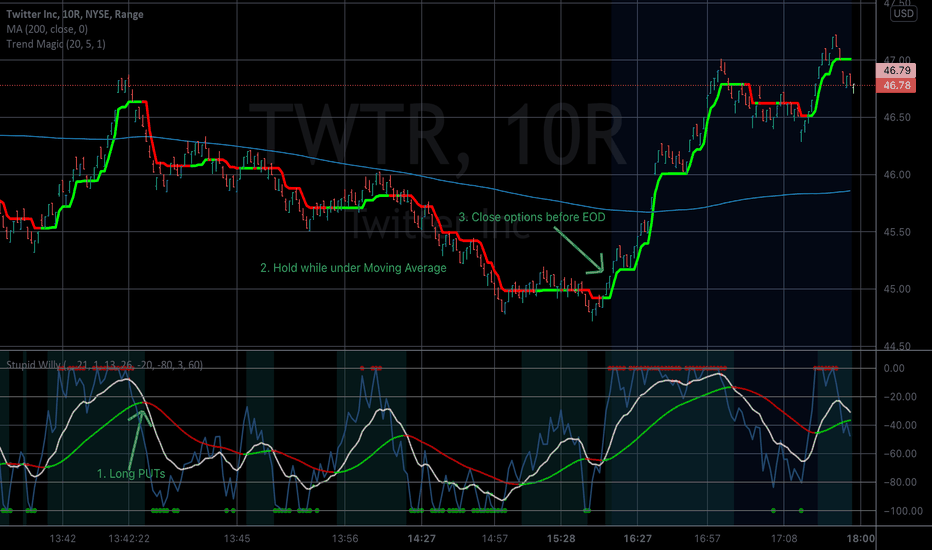Open the MA (200, close, 0) indicator legend
The width and height of the screenshot is (932, 550).
pyautogui.click(x=47, y=29)
